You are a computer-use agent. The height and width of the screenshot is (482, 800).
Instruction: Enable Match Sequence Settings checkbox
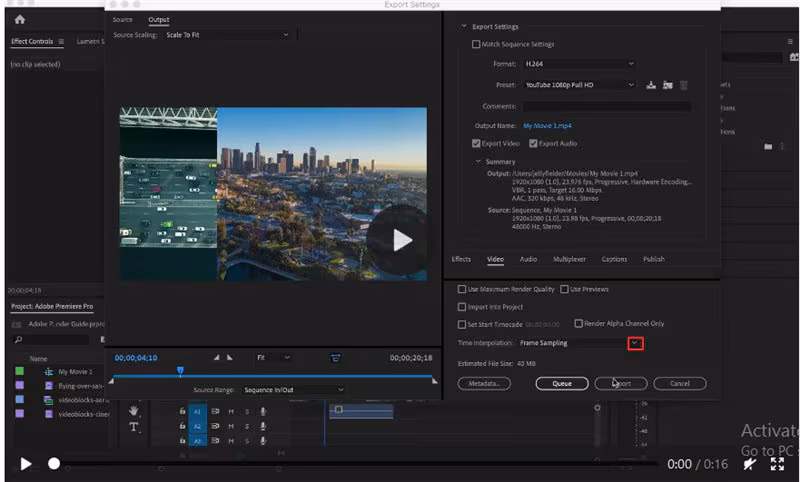coord(476,44)
